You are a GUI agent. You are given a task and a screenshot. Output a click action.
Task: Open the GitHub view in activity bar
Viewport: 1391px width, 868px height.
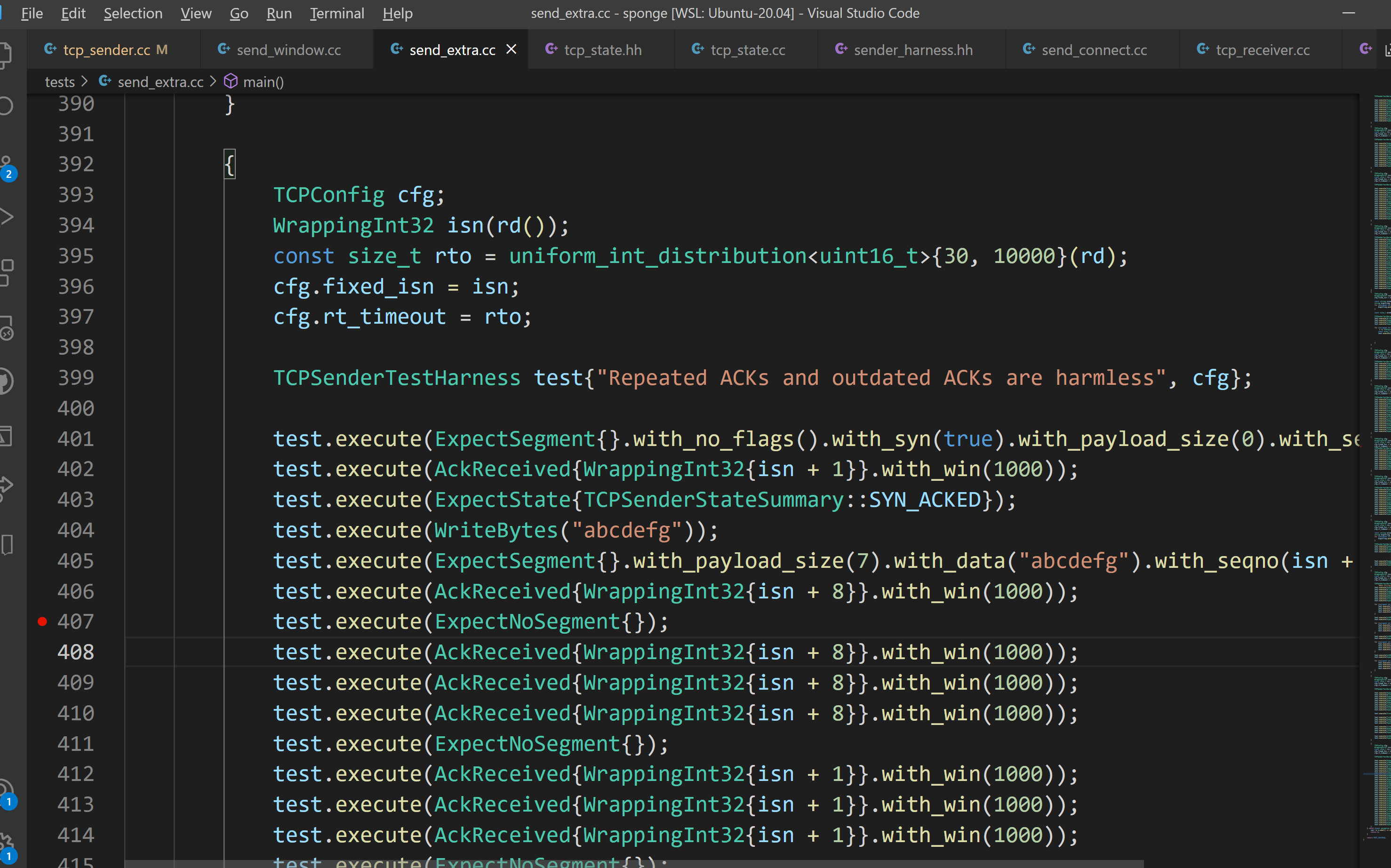6,381
